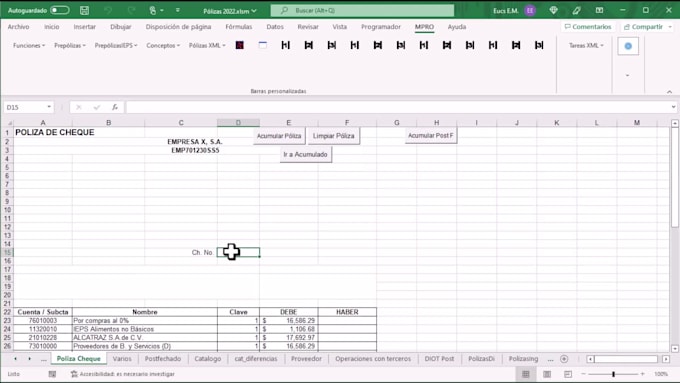Switch to Page Layout view icon
This screenshot has width=680, height=383.
pyautogui.click(x=547, y=374)
